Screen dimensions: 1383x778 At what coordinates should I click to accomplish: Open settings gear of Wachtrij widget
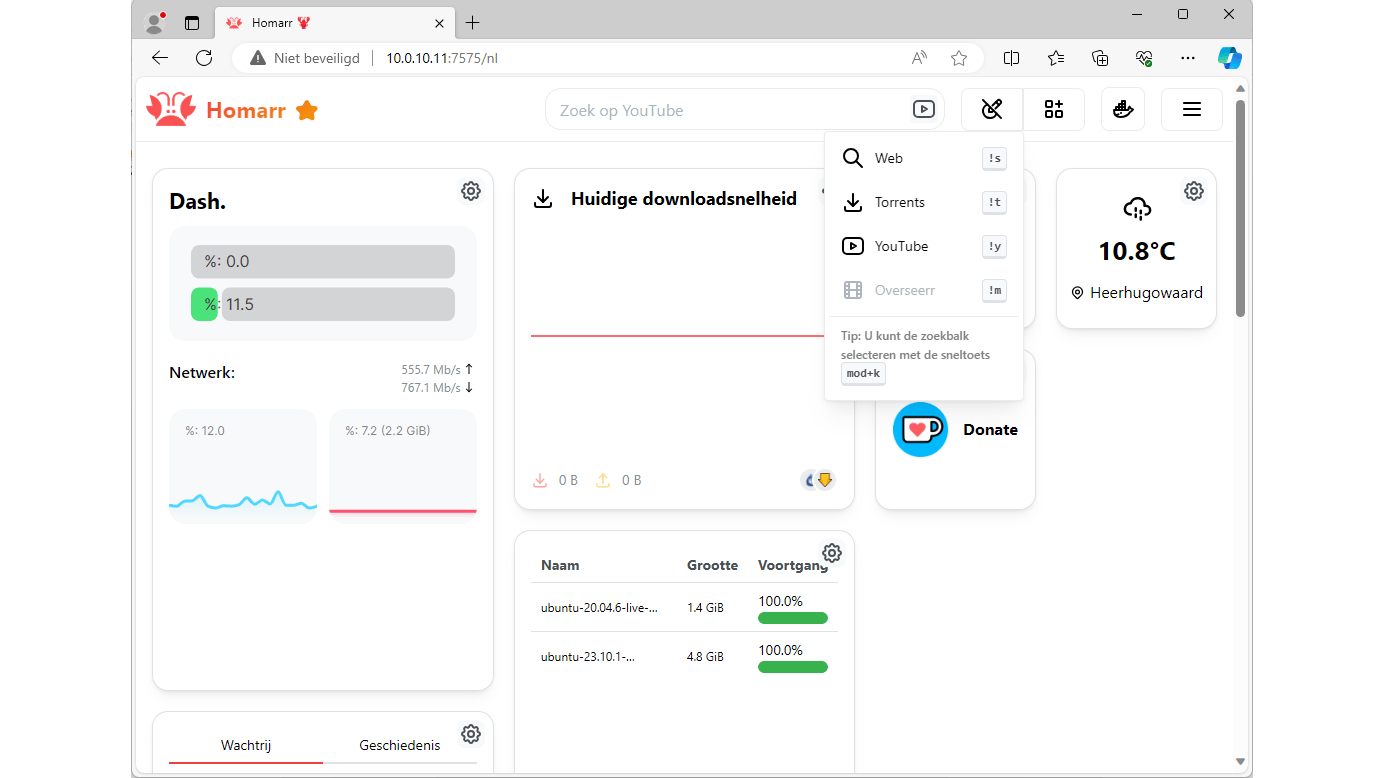471,734
